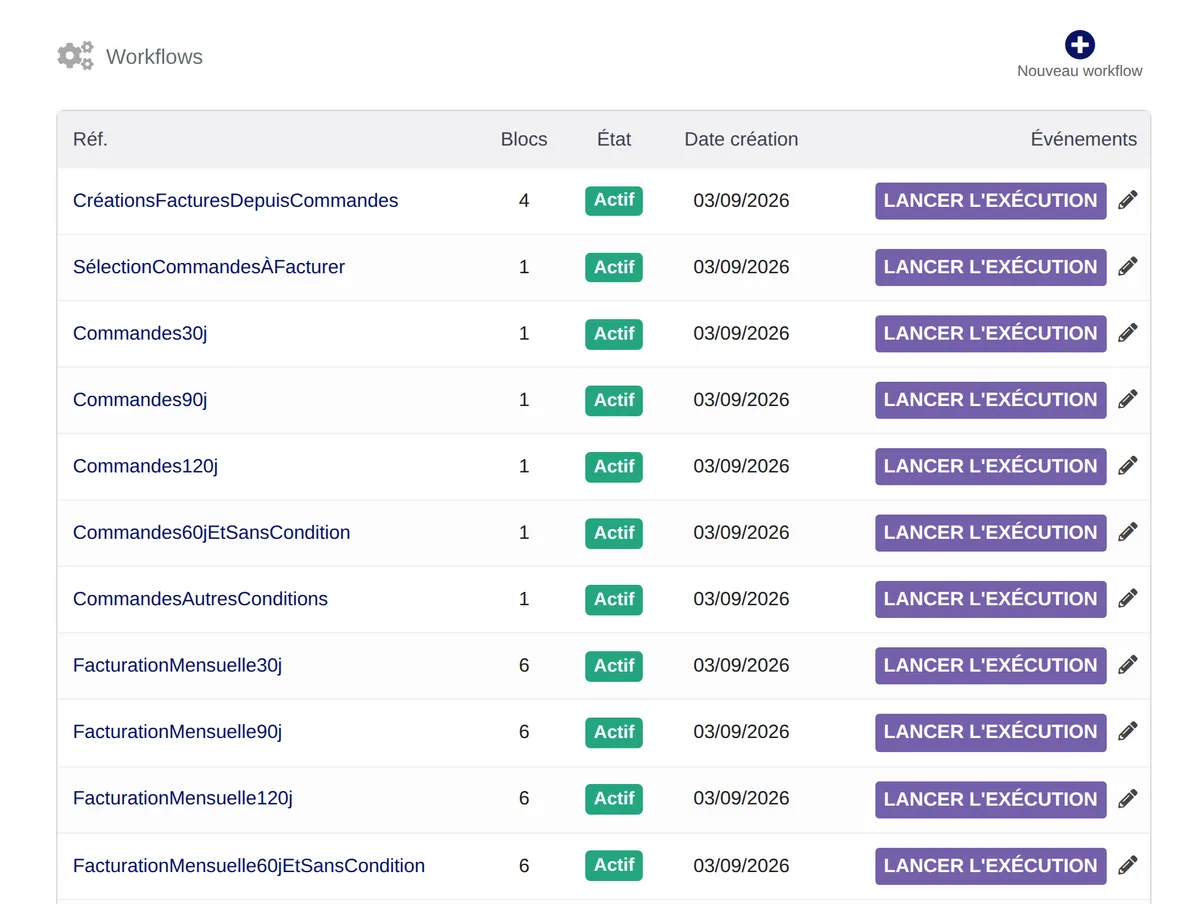Launch execution of FacturationMensuelle60jEtSansCondition
The width and height of the screenshot is (1200, 904).
990,865
